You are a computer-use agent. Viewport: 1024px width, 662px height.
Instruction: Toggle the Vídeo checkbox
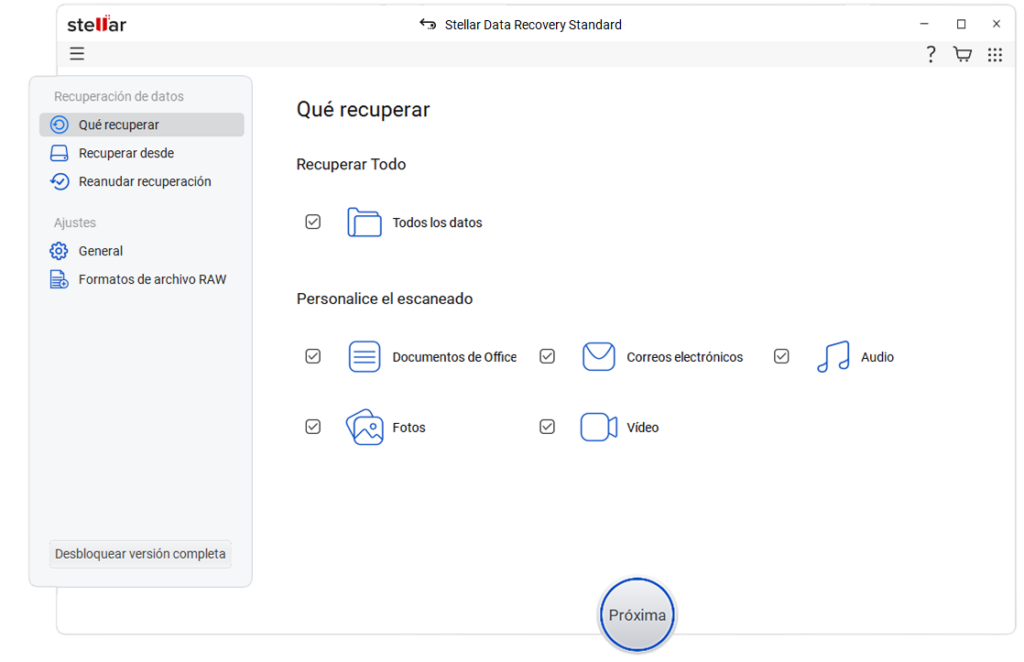coord(547,427)
